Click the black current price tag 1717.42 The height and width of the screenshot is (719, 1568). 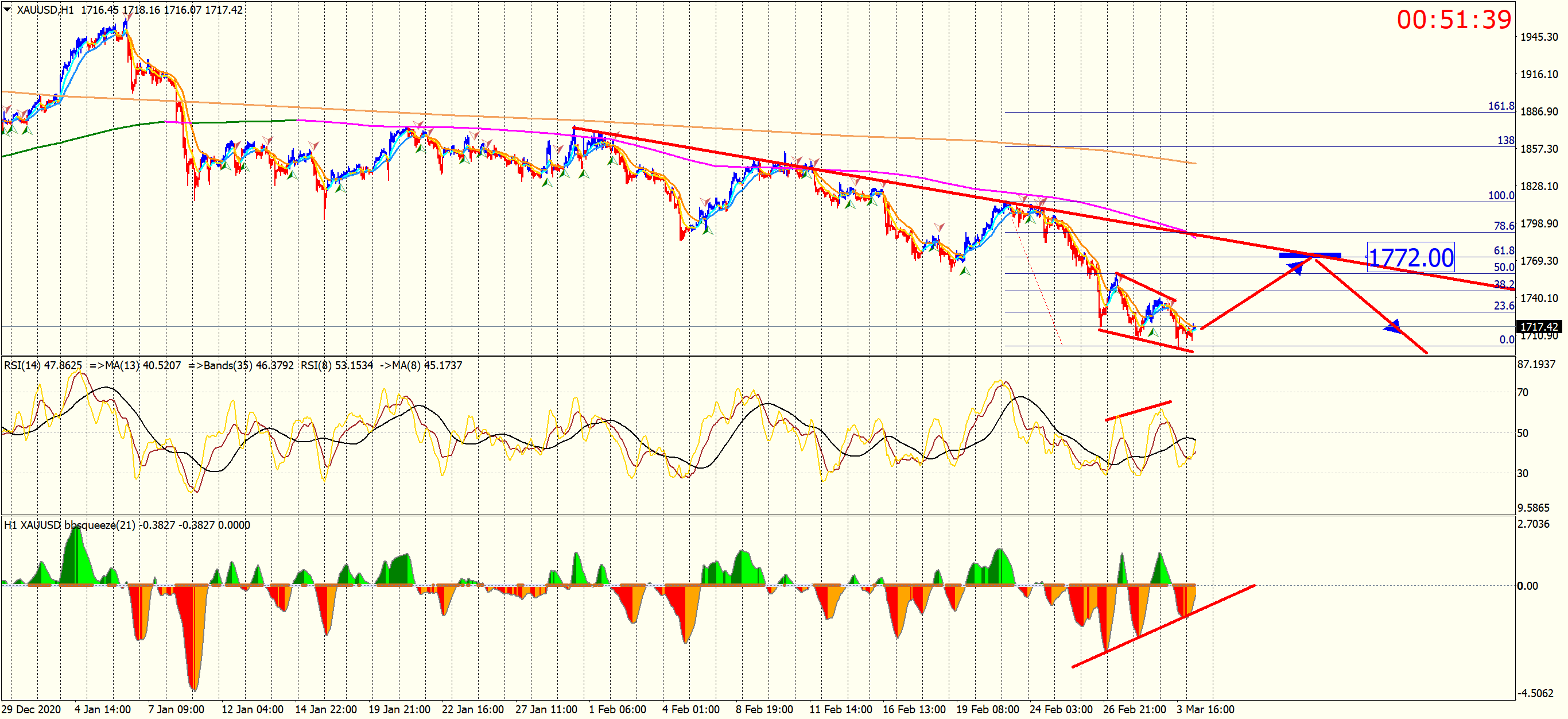(x=1539, y=327)
